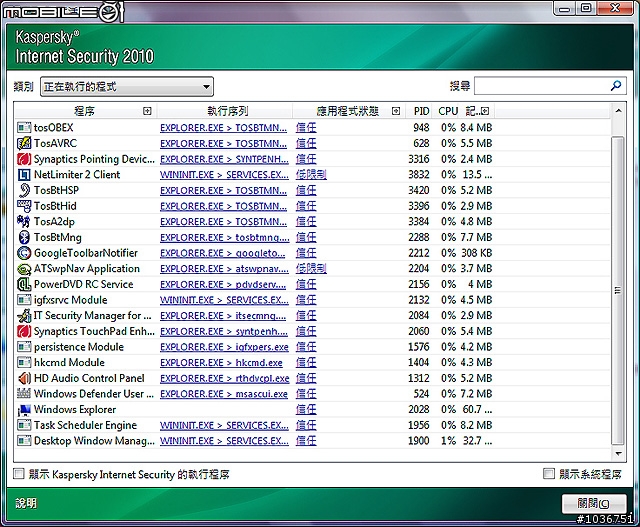Open trust status dropdown for Desktop Window Manager
Image resolution: width=640 pixels, height=527 pixels.
pyautogui.click(x=306, y=440)
